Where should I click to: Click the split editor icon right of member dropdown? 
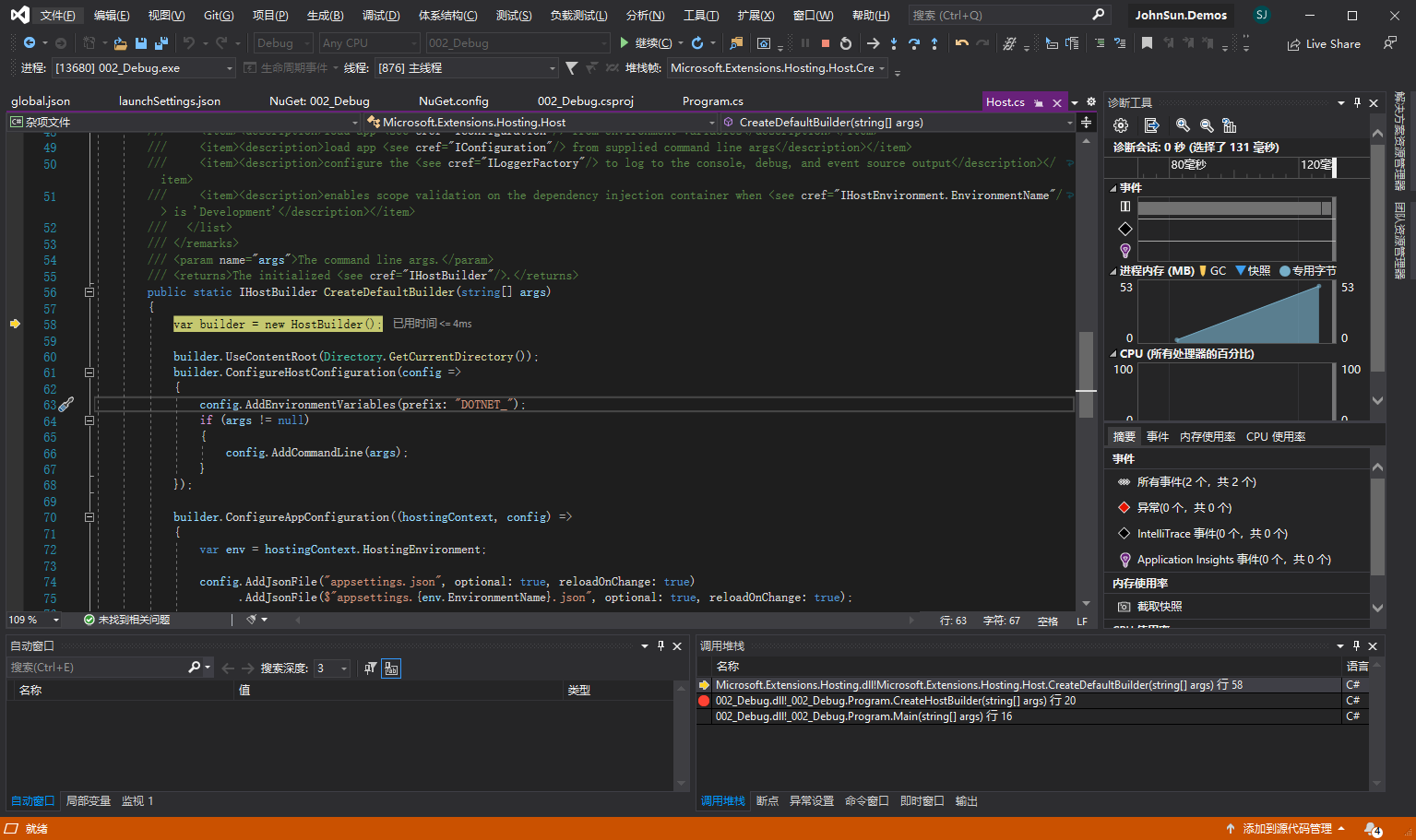click(x=1087, y=122)
